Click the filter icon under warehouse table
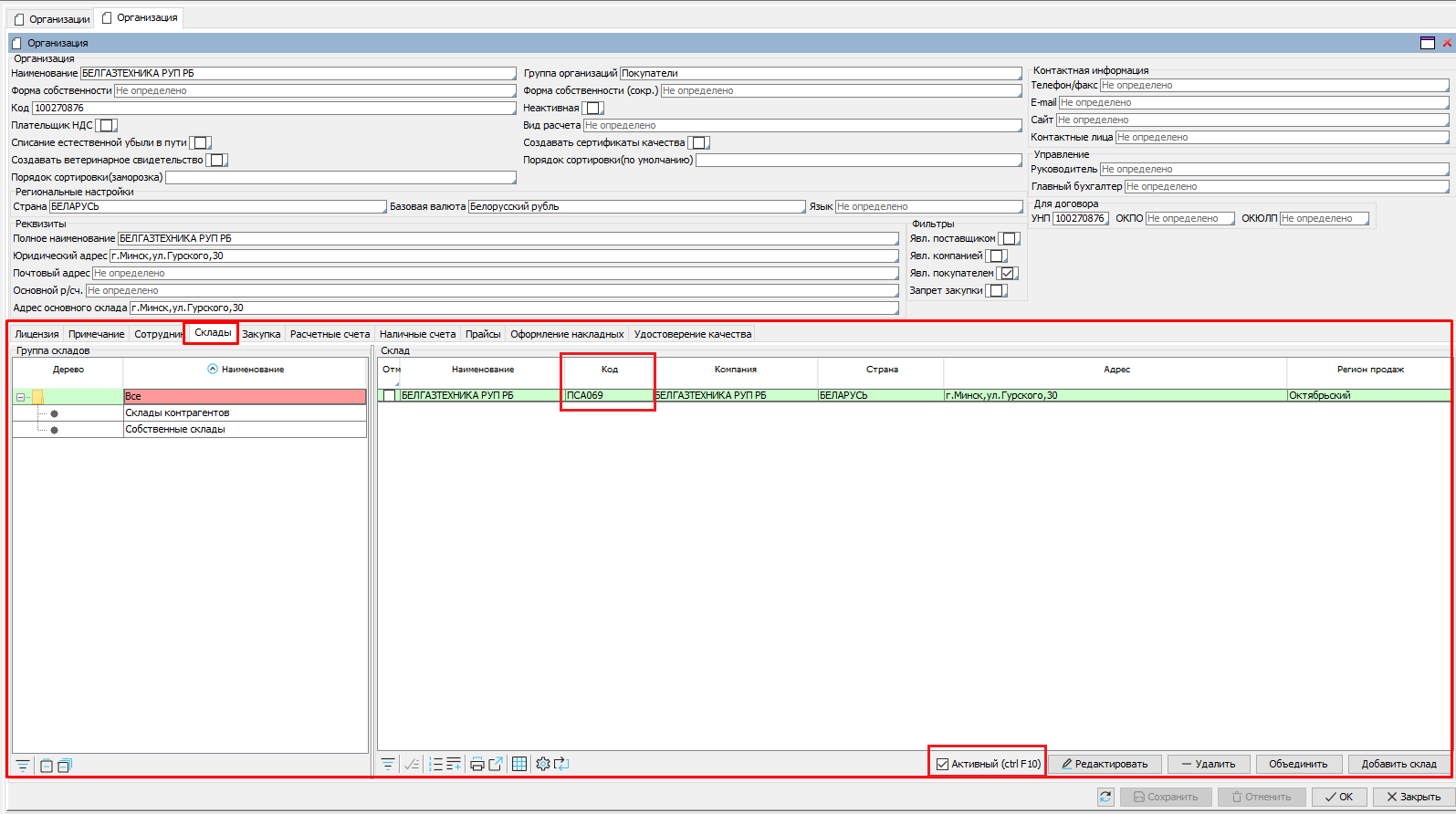Image resolution: width=1456 pixels, height=814 pixels. pyautogui.click(x=388, y=764)
